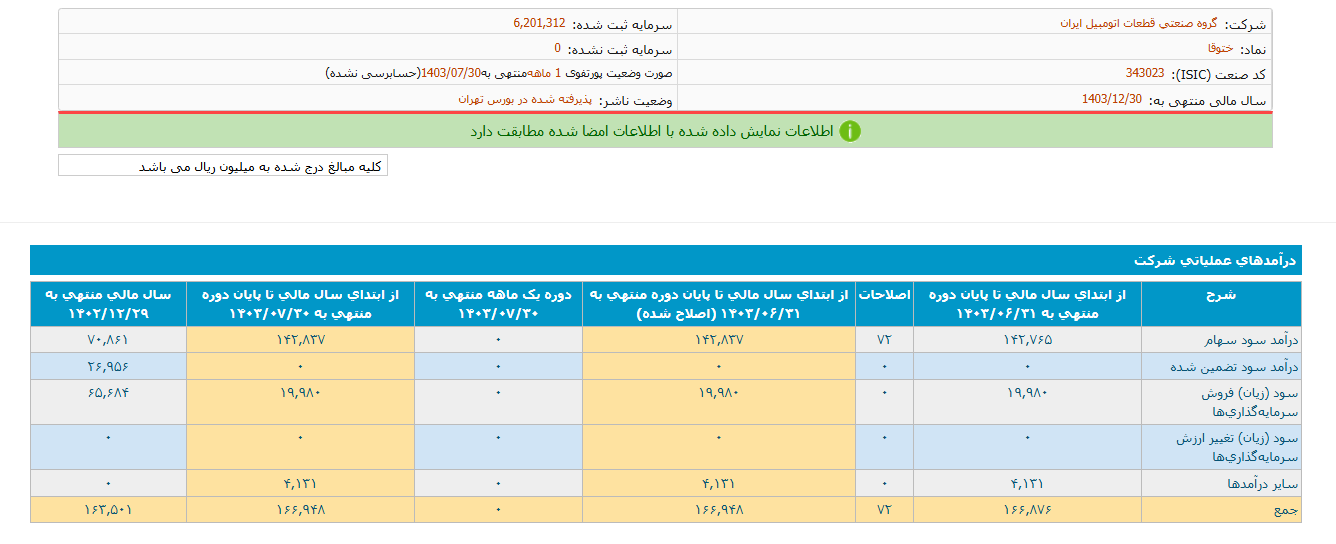Select issuer status 'پذیرفته شده در بورس تهران'

[x=526, y=100]
